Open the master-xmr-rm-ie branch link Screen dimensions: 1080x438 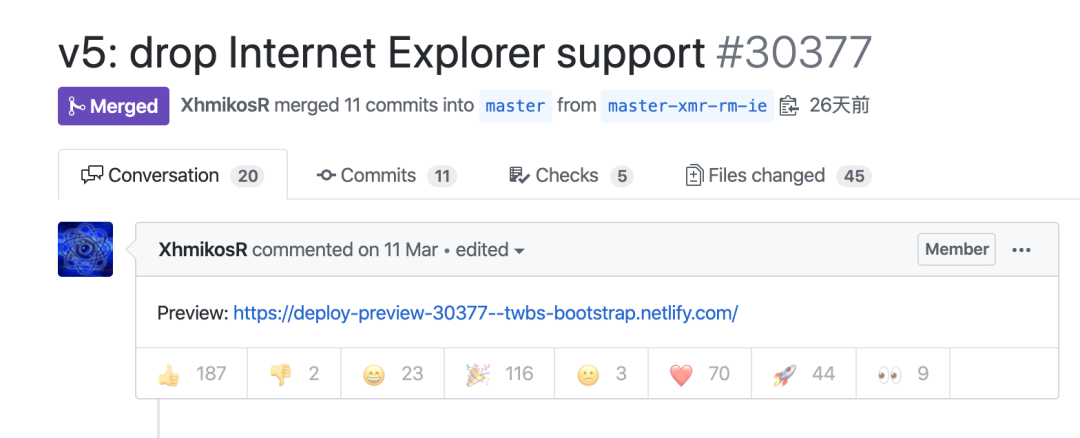(x=688, y=106)
